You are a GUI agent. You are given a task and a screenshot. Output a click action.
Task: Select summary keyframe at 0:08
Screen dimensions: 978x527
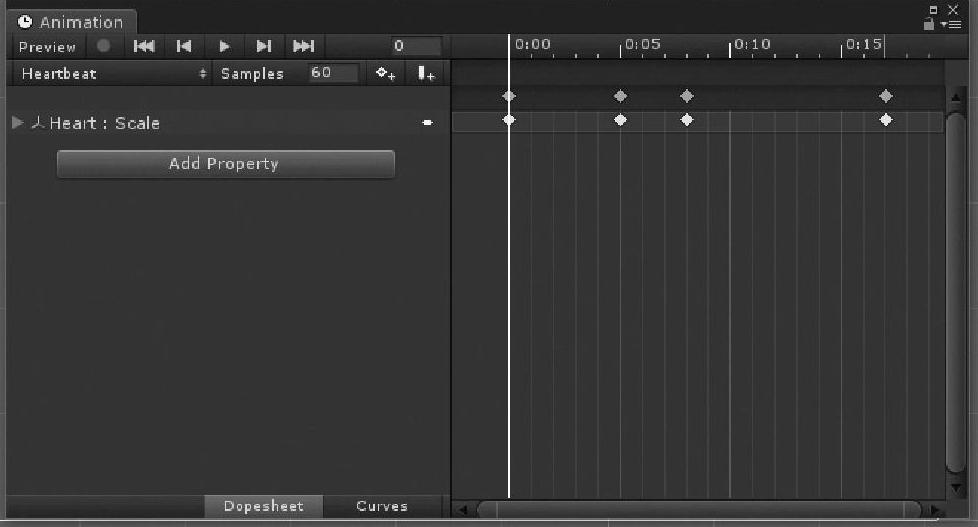tap(687, 96)
